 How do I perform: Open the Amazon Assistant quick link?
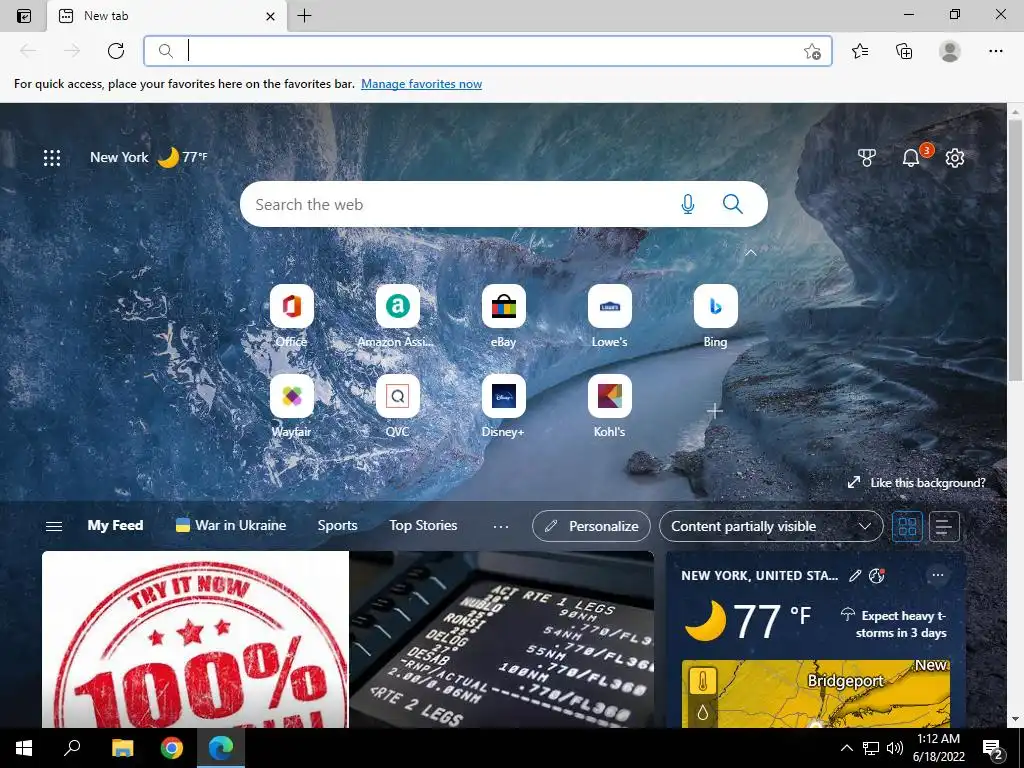pos(397,315)
